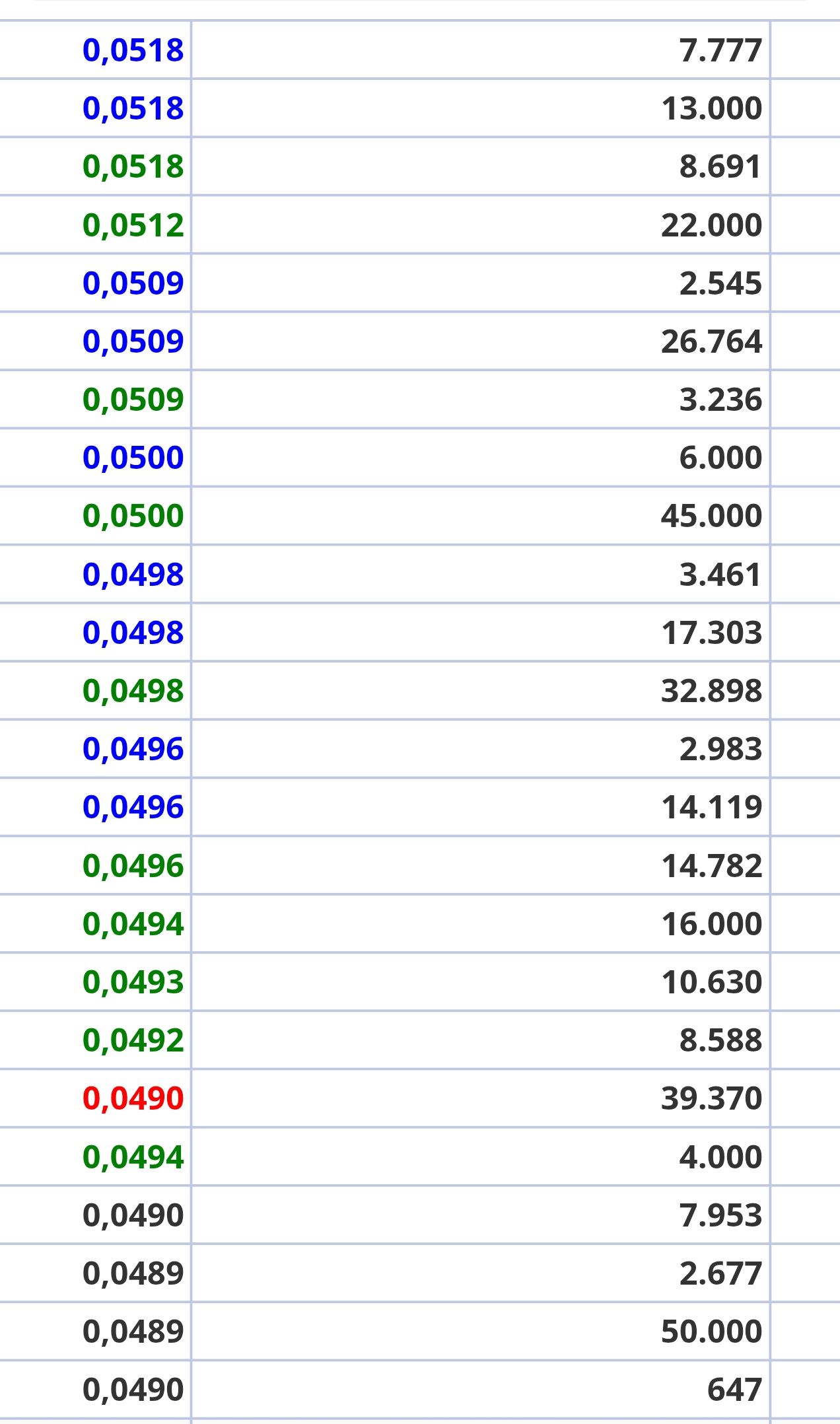Click the 8.691 volume entry
Image resolution: width=840 pixels, height=1424 pixels.
pos(481,166)
